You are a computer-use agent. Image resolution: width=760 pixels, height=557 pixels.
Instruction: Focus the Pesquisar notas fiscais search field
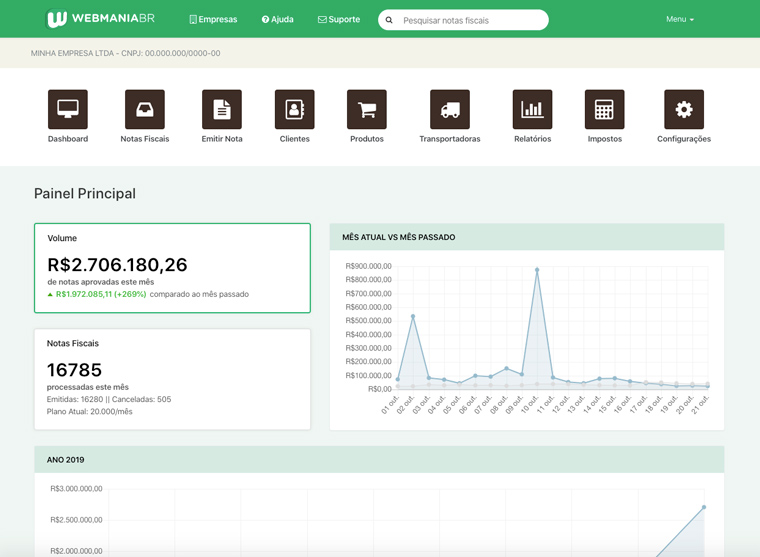click(x=470, y=20)
